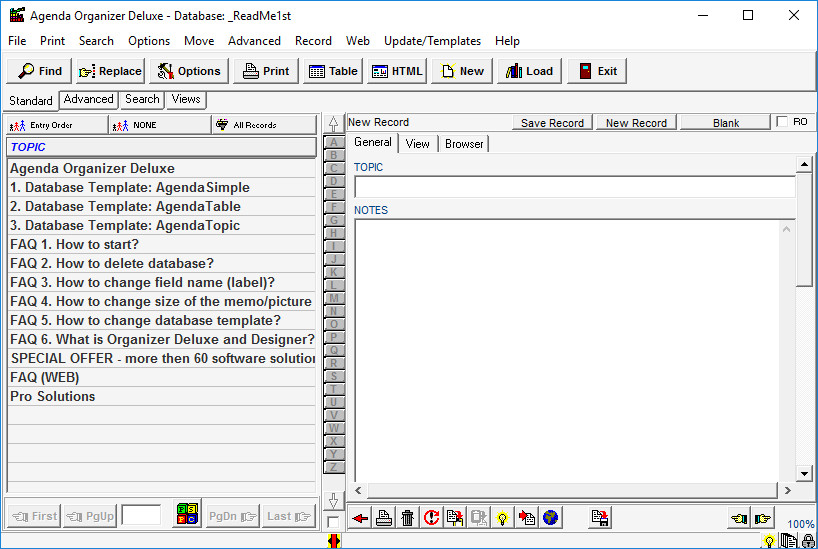This screenshot has height=549, width=818.
Task: Switch to the Browser tab in record panel
Action: click(x=464, y=144)
